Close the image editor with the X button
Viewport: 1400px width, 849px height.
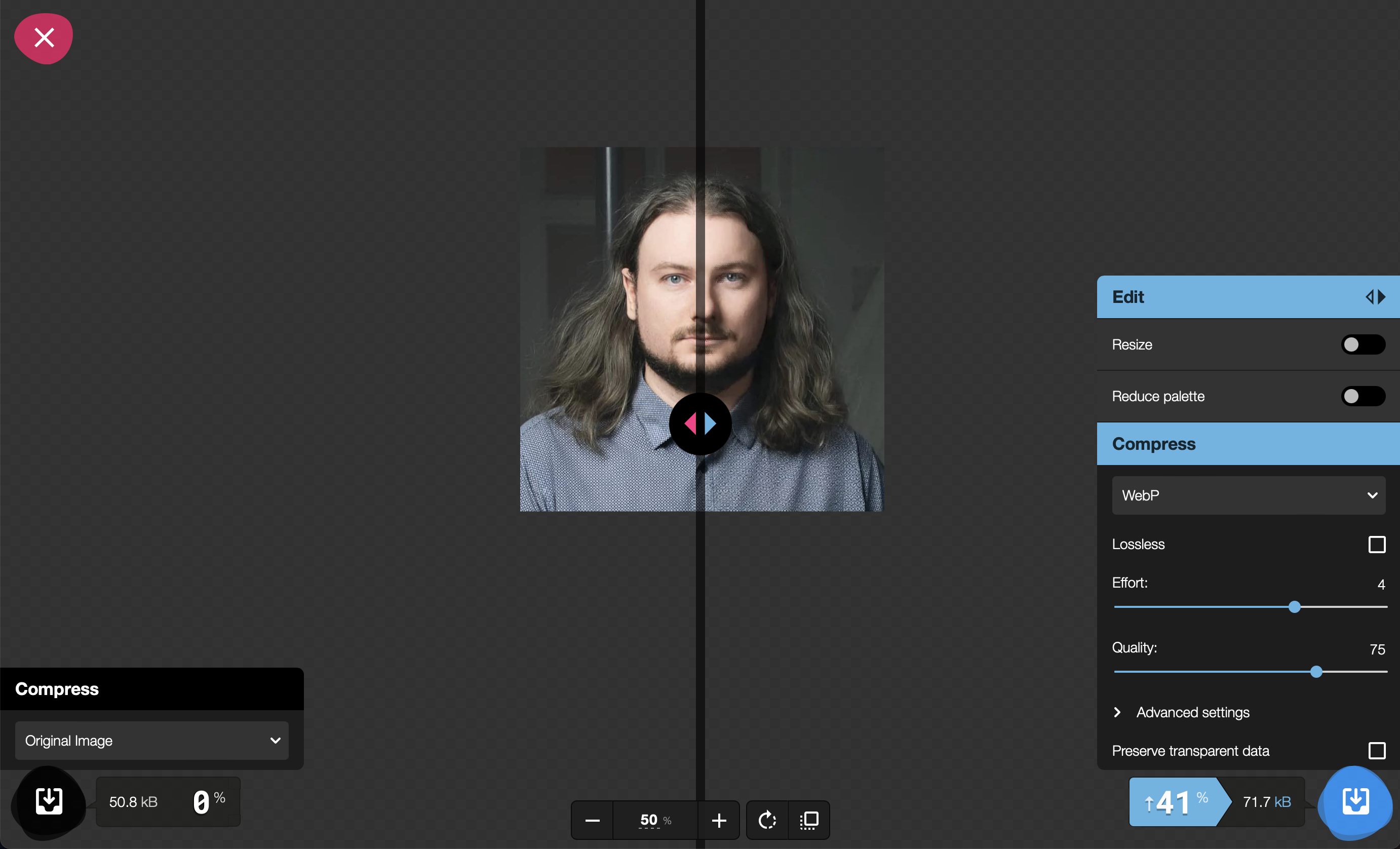[x=43, y=38]
